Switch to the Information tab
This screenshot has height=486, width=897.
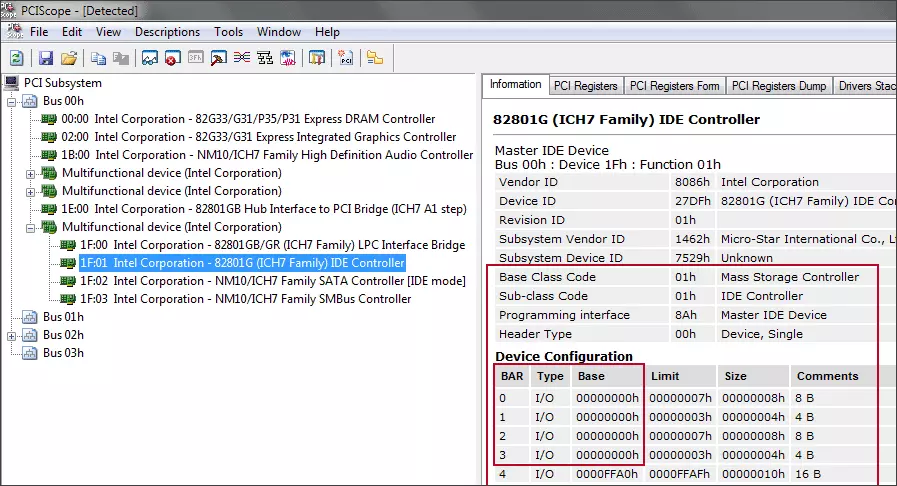[515, 84]
